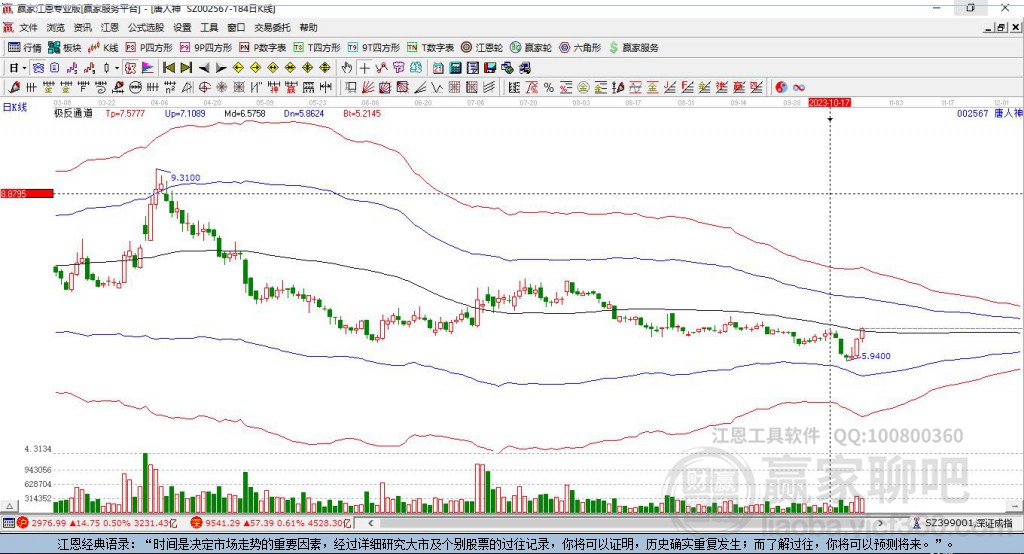Click the n² tool icon

170,88
